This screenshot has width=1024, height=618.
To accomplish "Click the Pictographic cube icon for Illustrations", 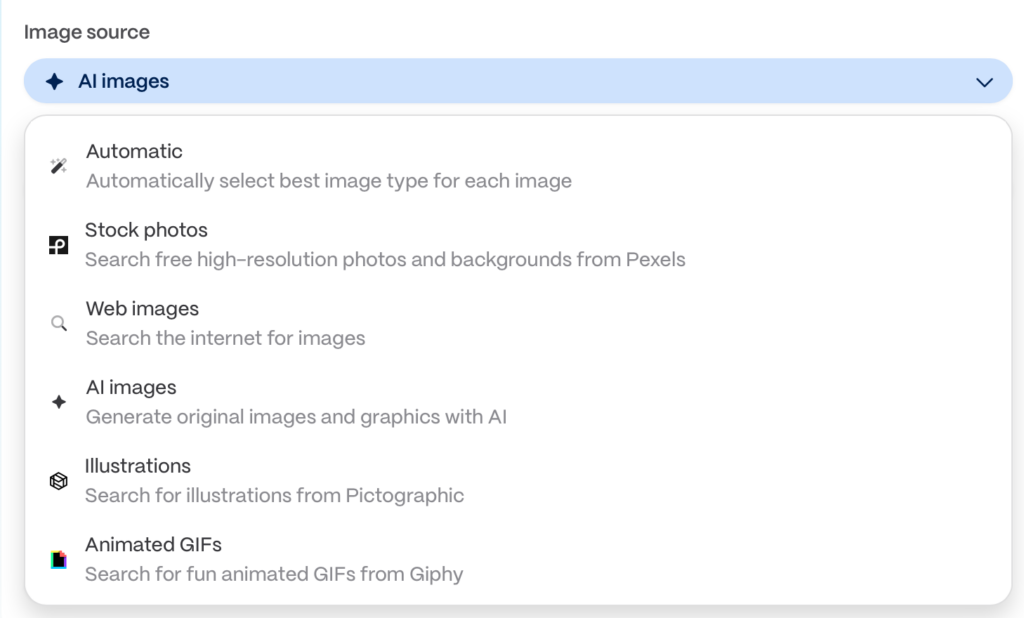I will [59, 481].
